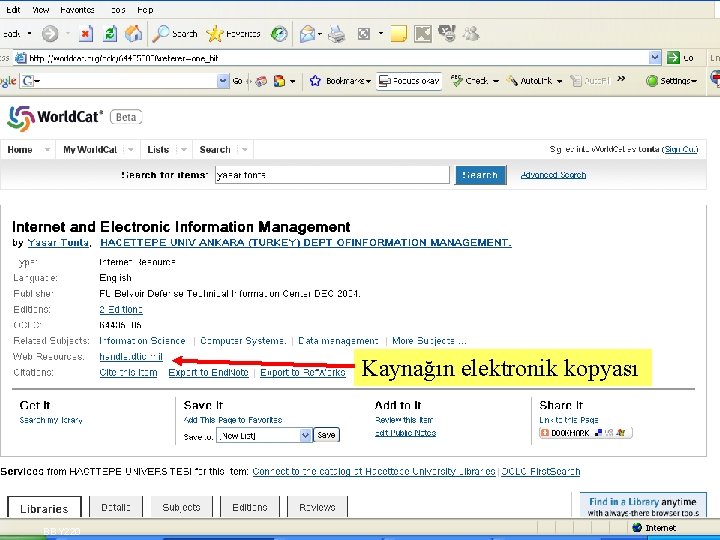Click Popups okay button in Google toolbar
This screenshot has width=720, height=540.
pyautogui.click(x=409, y=81)
